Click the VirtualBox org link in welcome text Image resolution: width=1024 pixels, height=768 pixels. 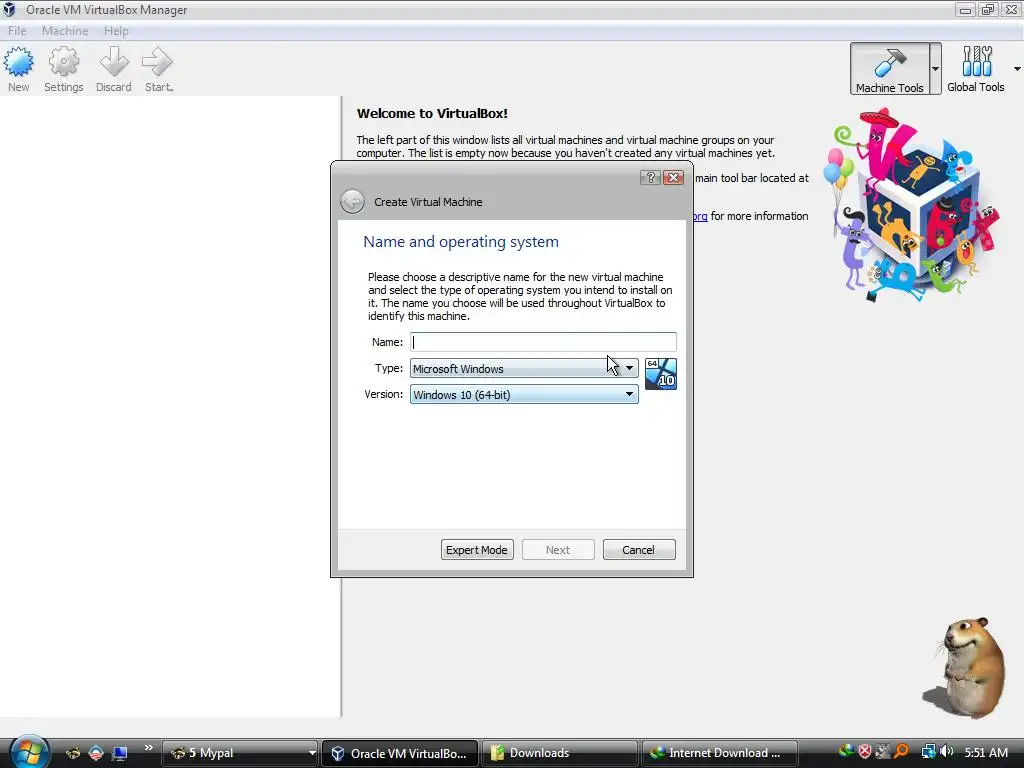tap(700, 216)
